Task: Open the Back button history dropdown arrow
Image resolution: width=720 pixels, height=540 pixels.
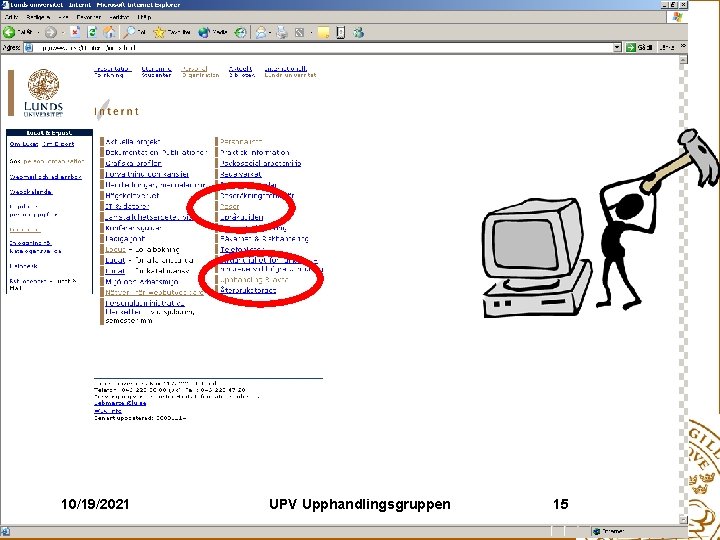Action: 38,33
